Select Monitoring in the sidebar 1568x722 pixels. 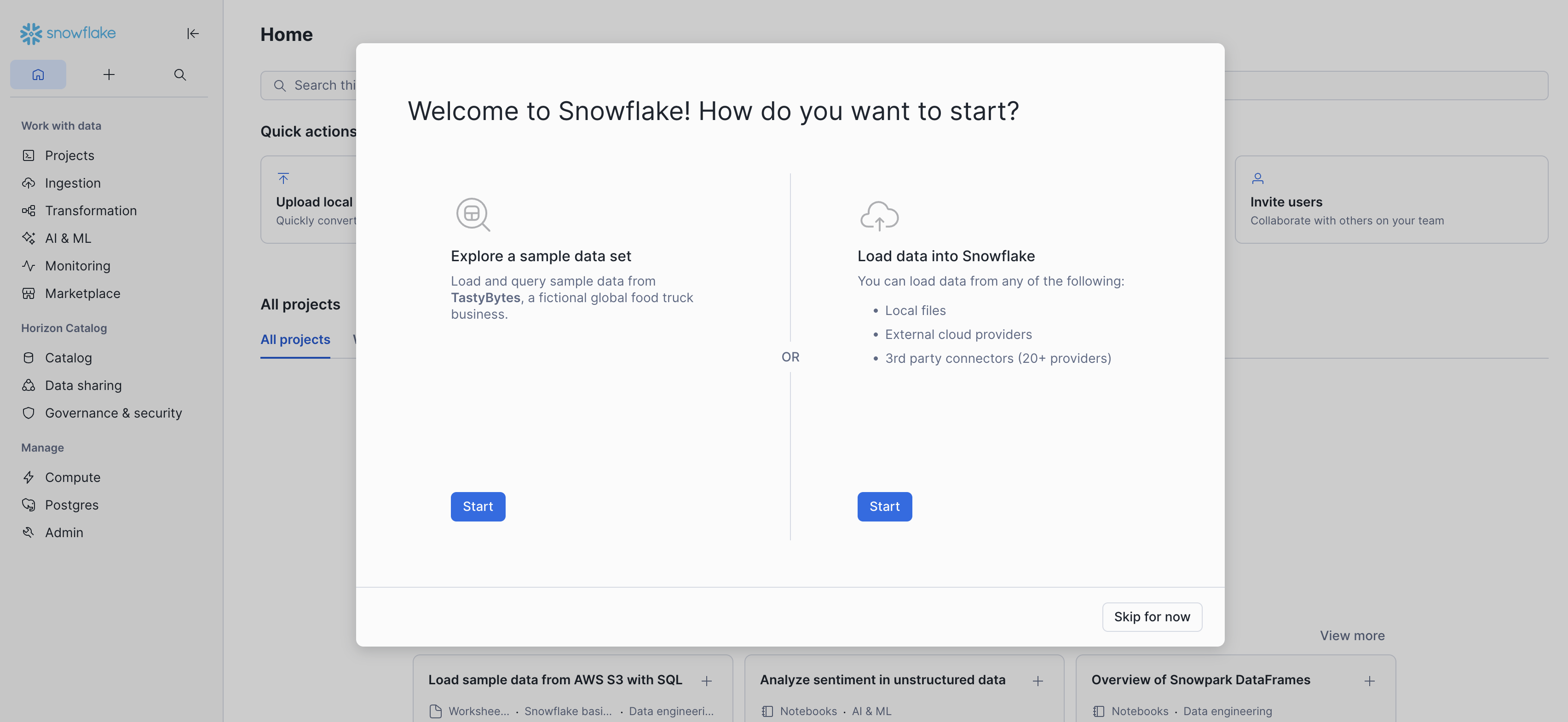(x=77, y=266)
